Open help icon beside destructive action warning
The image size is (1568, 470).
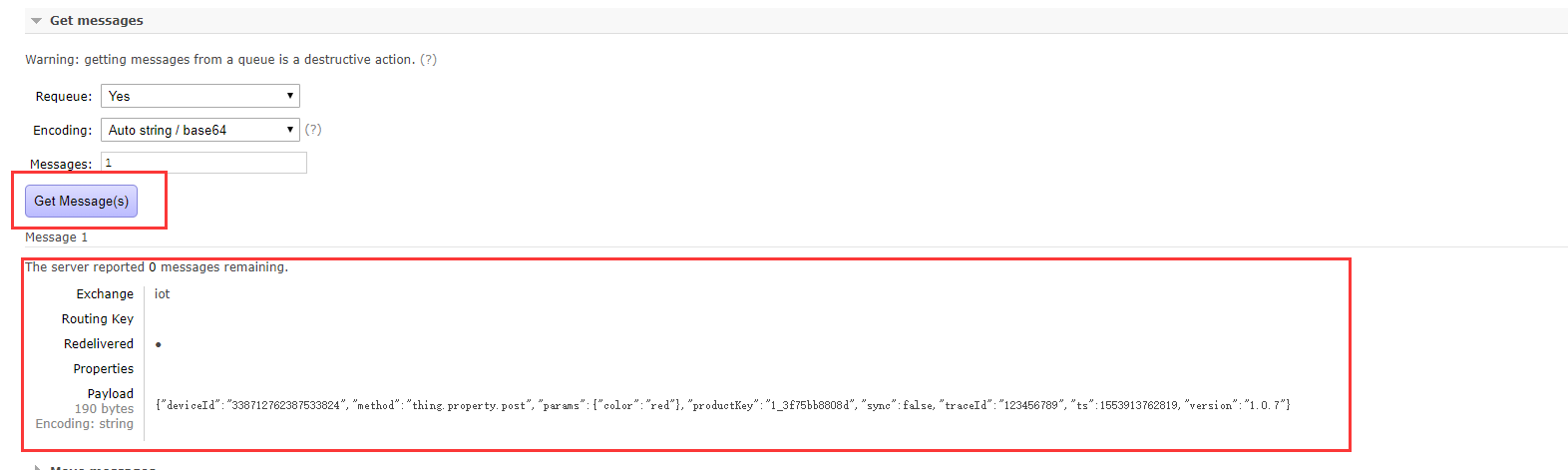point(428,60)
